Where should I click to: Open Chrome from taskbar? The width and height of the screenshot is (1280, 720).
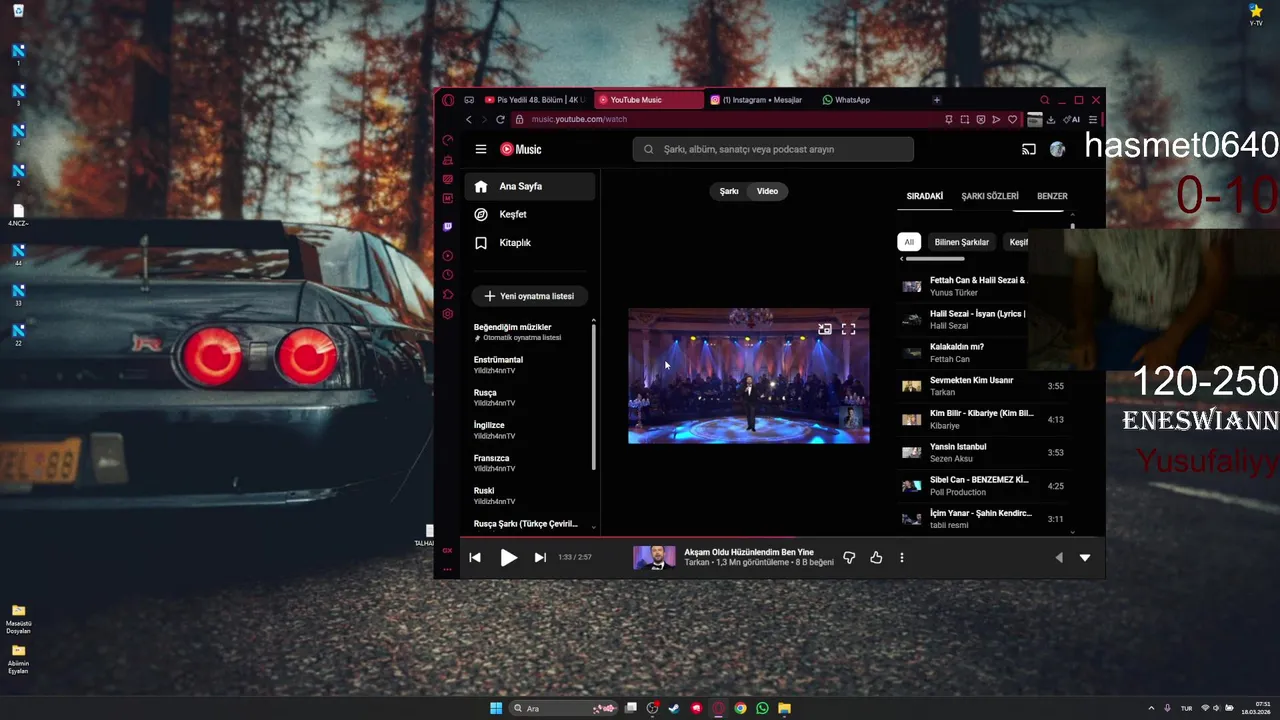[x=740, y=708]
